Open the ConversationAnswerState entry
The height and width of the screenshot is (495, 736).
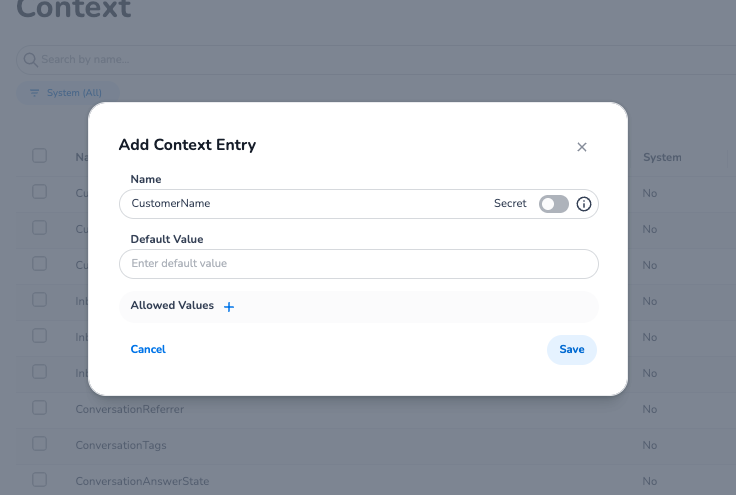[142, 481]
